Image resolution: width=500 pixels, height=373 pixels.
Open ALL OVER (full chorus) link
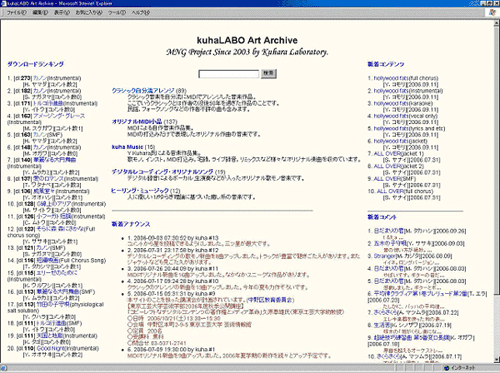point(390,191)
